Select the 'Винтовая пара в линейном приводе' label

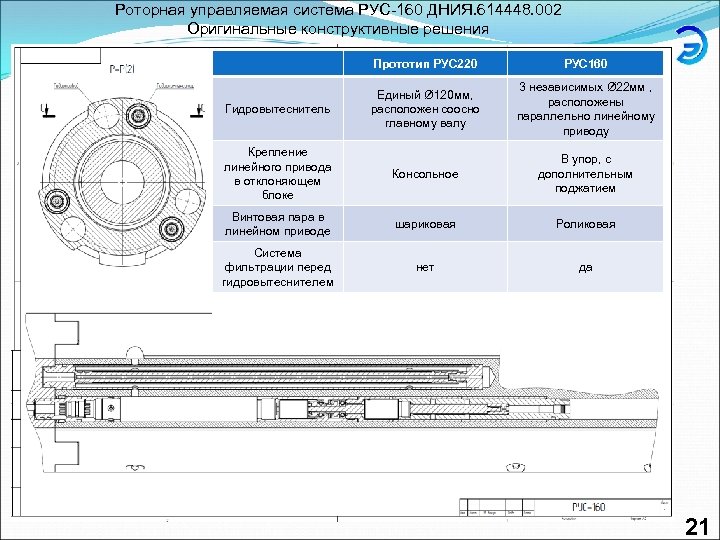point(278,224)
